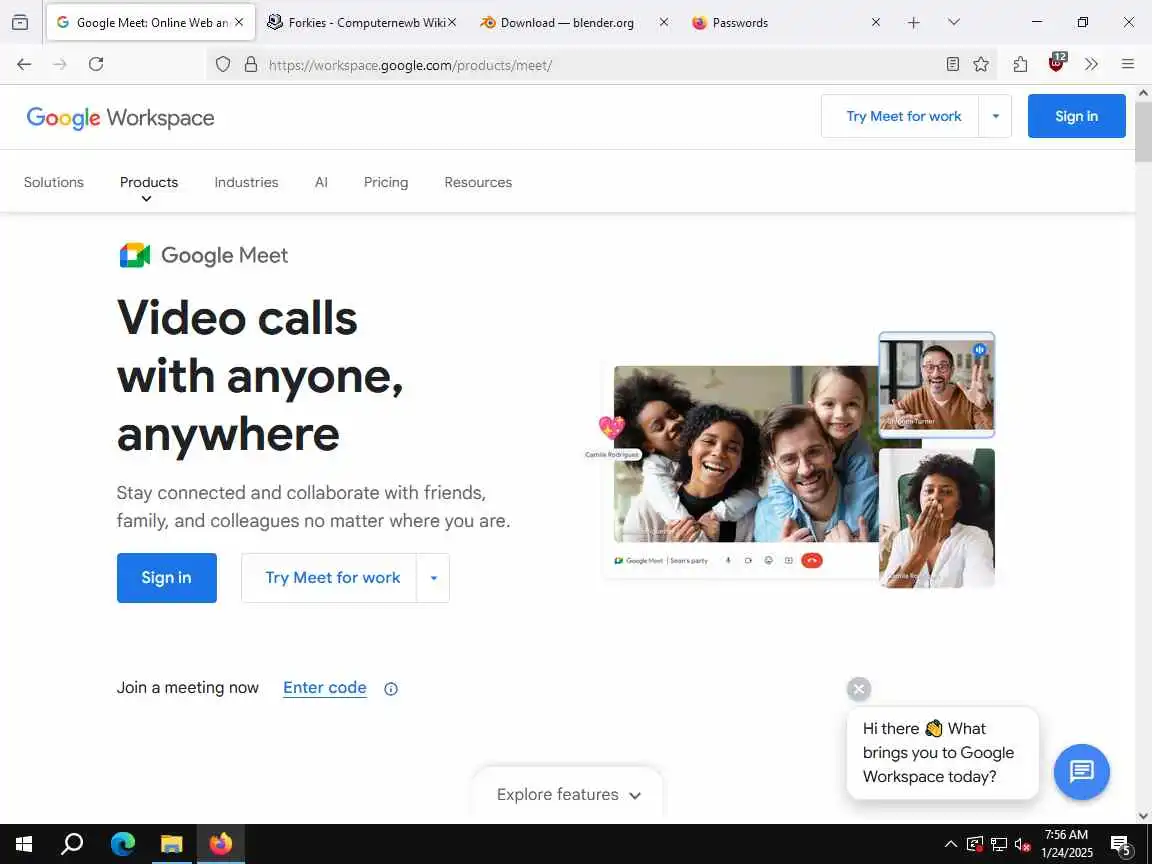Open File Explorer from taskbar
This screenshot has height=864, width=1152.
pos(171,844)
